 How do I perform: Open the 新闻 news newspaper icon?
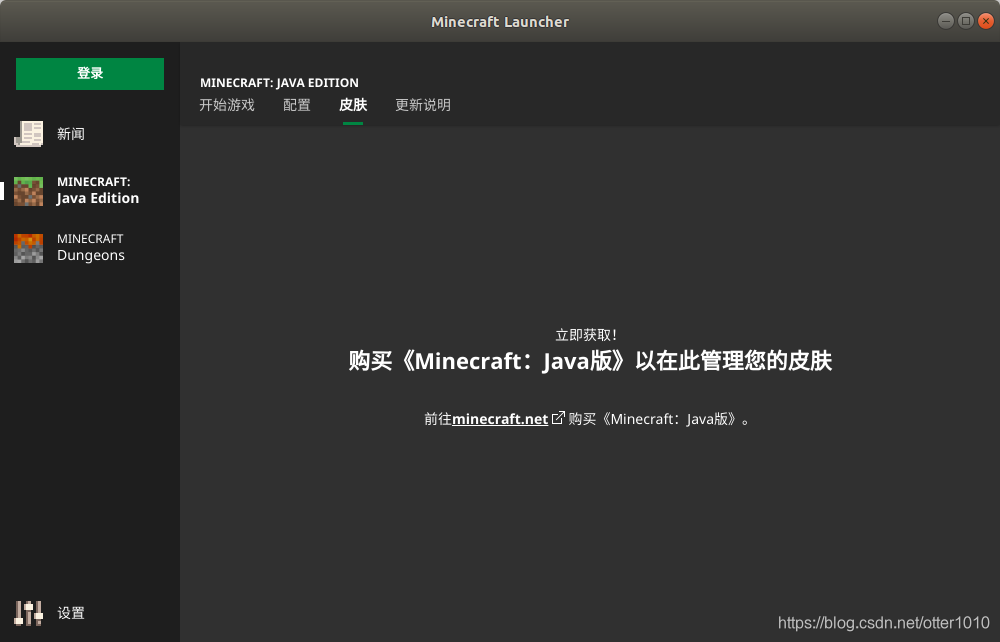click(29, 134)
